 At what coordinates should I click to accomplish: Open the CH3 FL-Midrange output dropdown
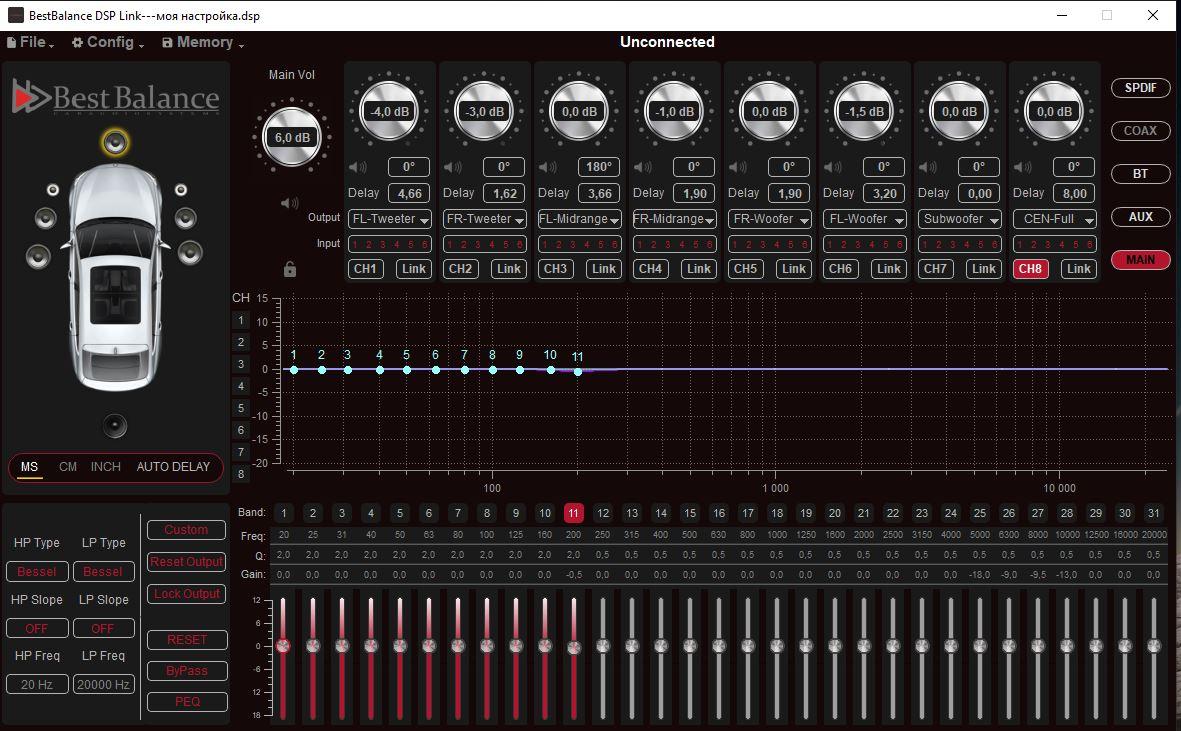click(x=579, y=219)
